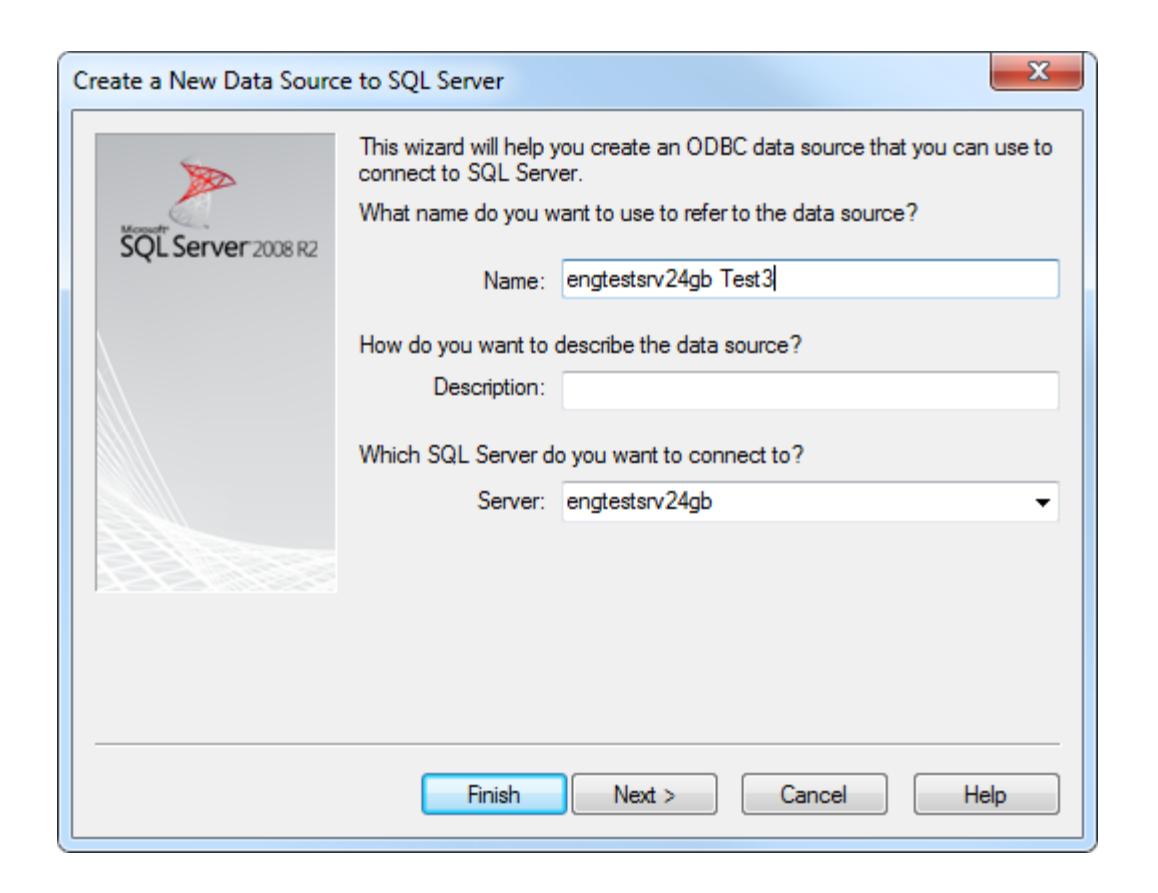Screen dimensions: 1158x893
Task: Click the SQL Server 2008 R2 banner text
Action: pos(219,245)
